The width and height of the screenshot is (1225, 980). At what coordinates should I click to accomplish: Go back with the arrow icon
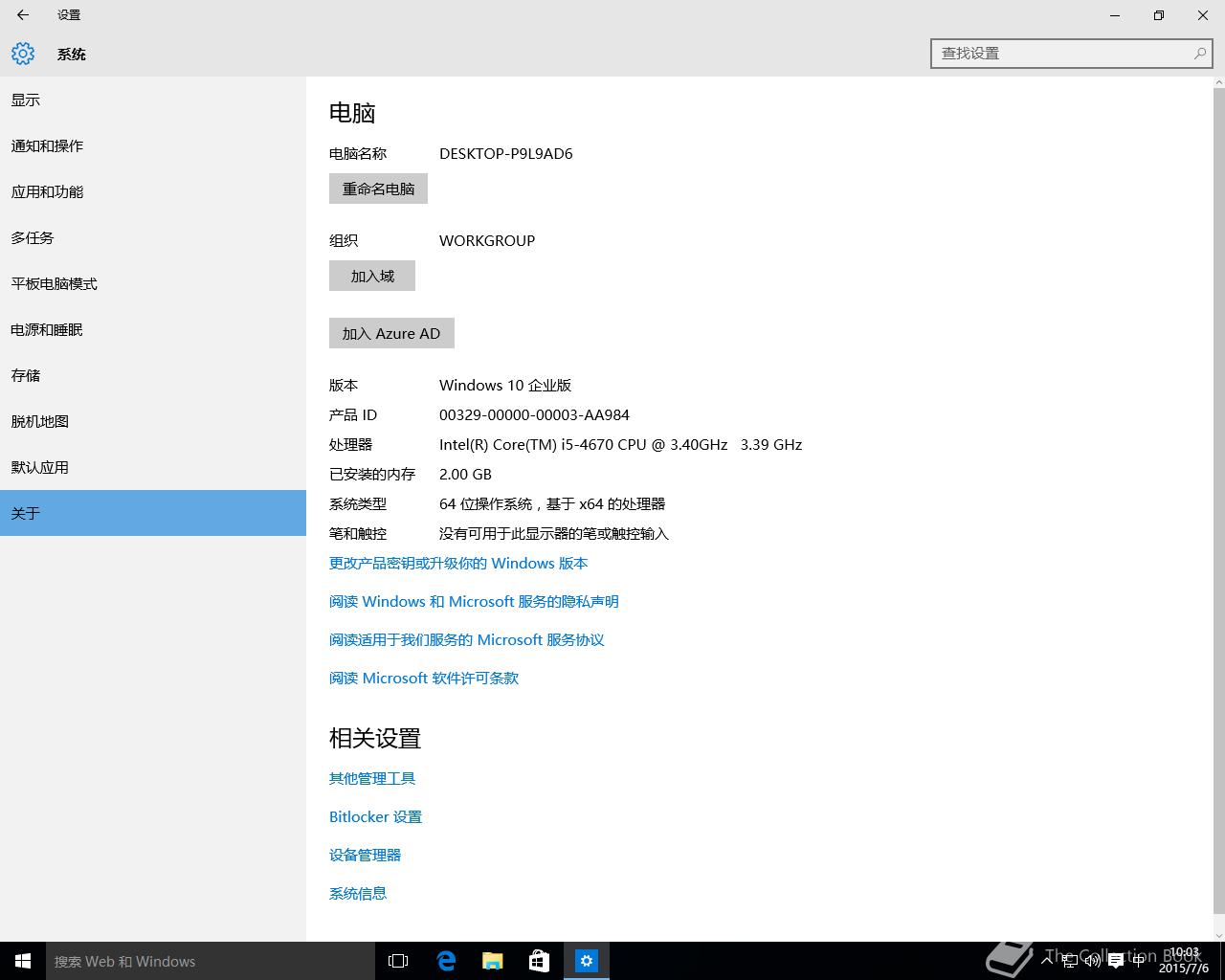(23, 15)
